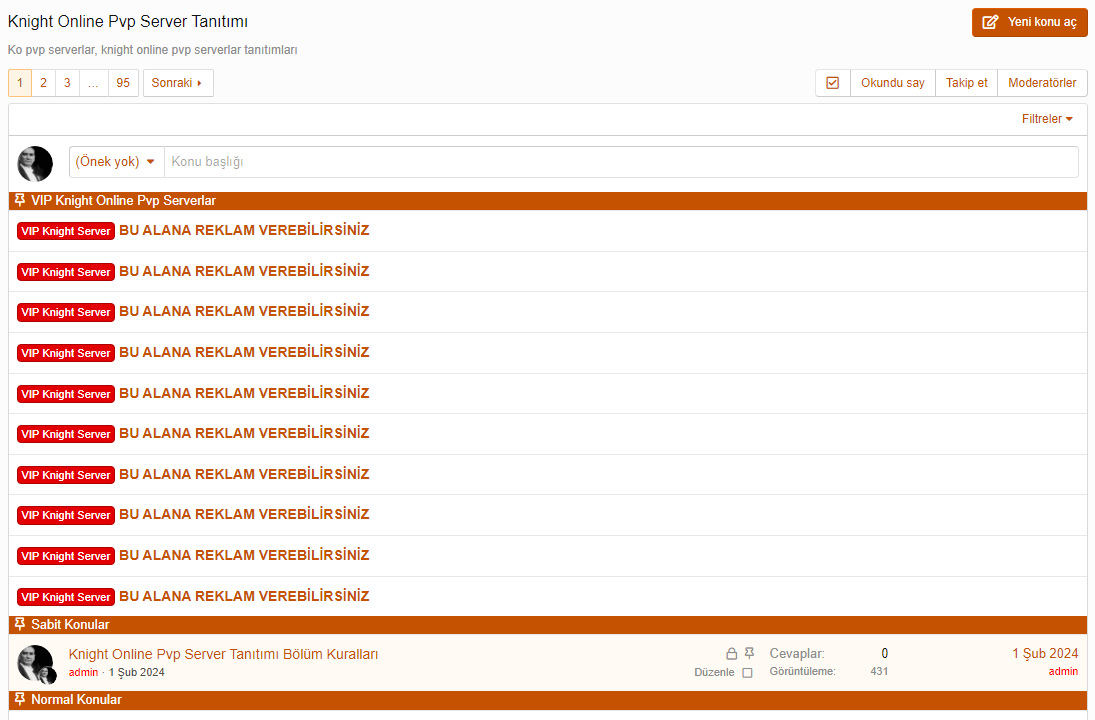The image size is (1095, 720).
Task: Focus the Konu başlığı title input field
Action: click(621, 161)
